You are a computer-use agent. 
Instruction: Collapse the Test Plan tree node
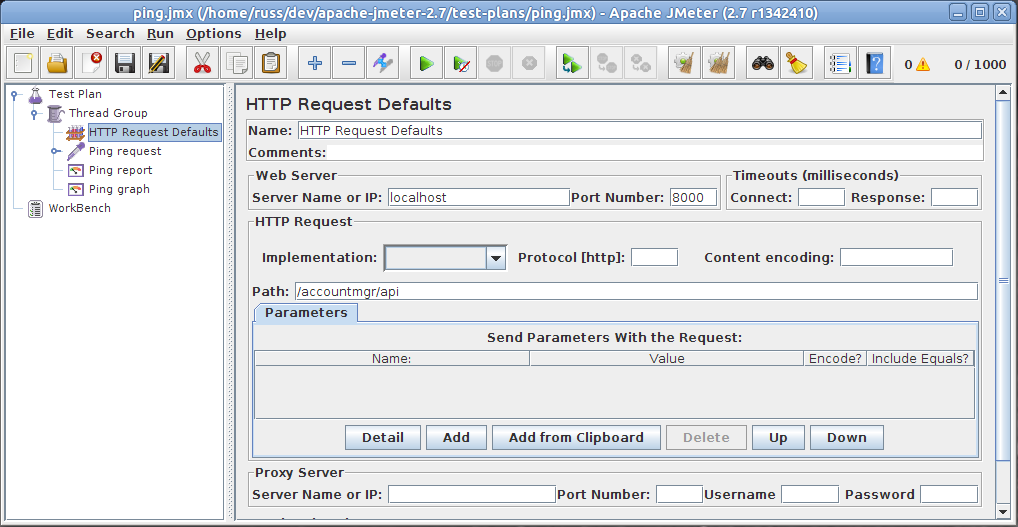coord(14,95)
